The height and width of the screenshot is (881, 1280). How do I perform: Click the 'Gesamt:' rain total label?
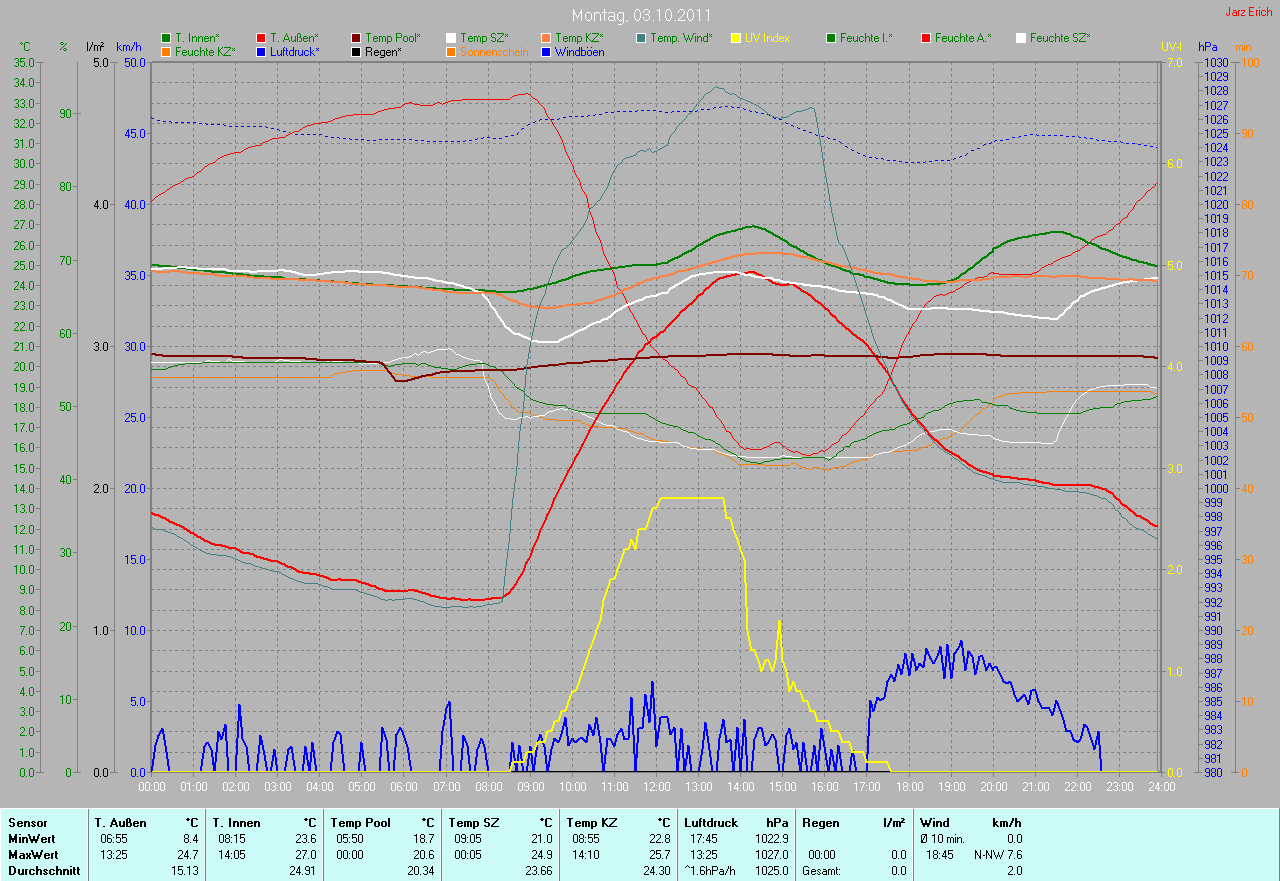pyautogui.click(x=821, y=871)
